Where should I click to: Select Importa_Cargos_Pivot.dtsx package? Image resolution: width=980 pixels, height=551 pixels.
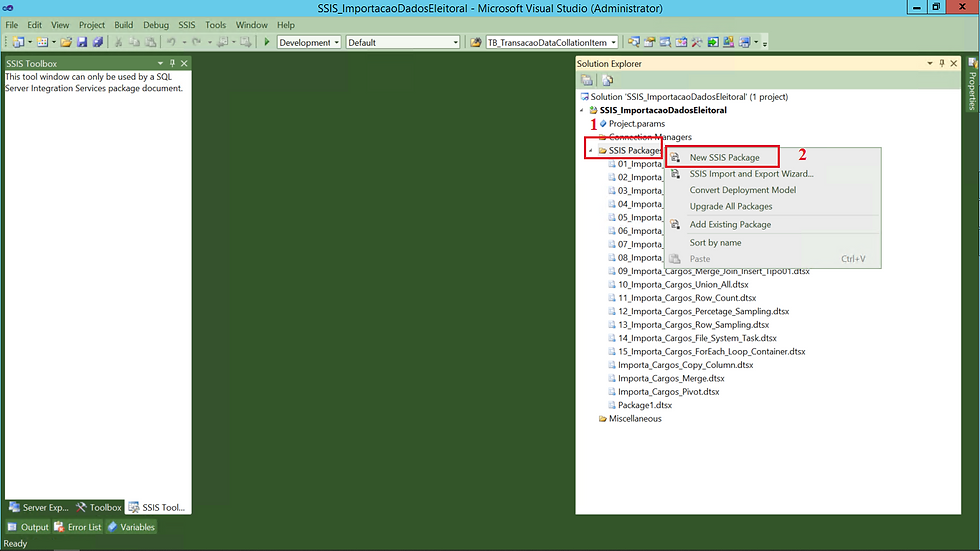pos(668,392)
